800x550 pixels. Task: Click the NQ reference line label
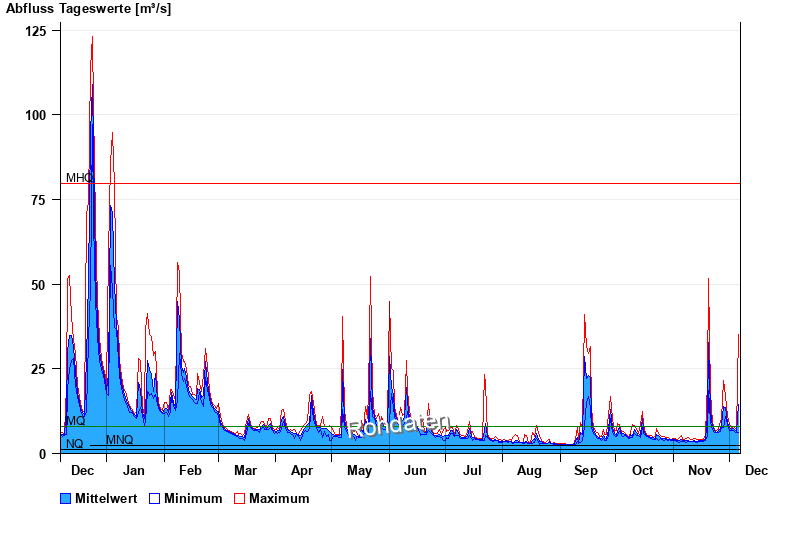74,444
